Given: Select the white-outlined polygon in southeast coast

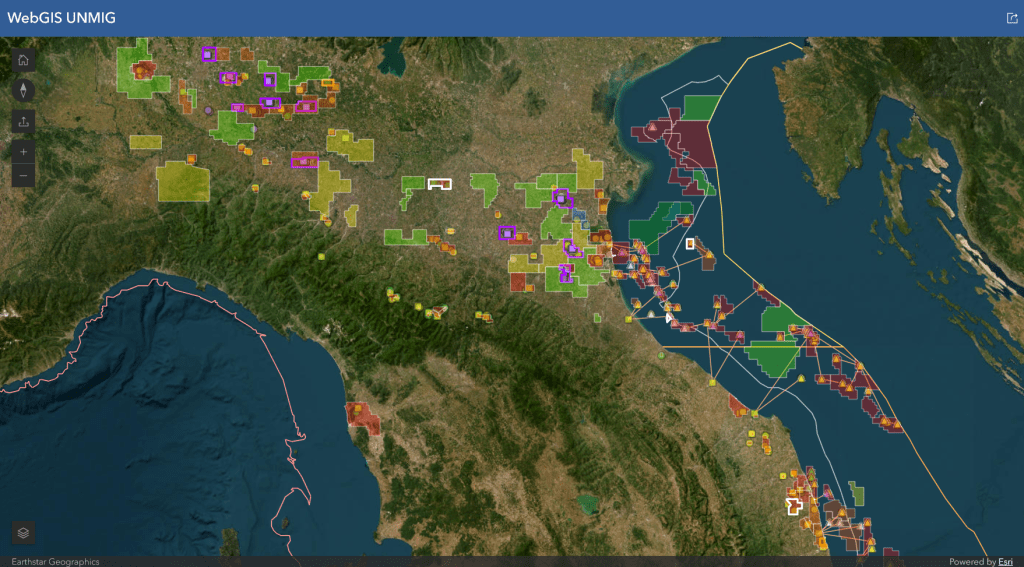Looking at the screenshot, I should point(795,506).
